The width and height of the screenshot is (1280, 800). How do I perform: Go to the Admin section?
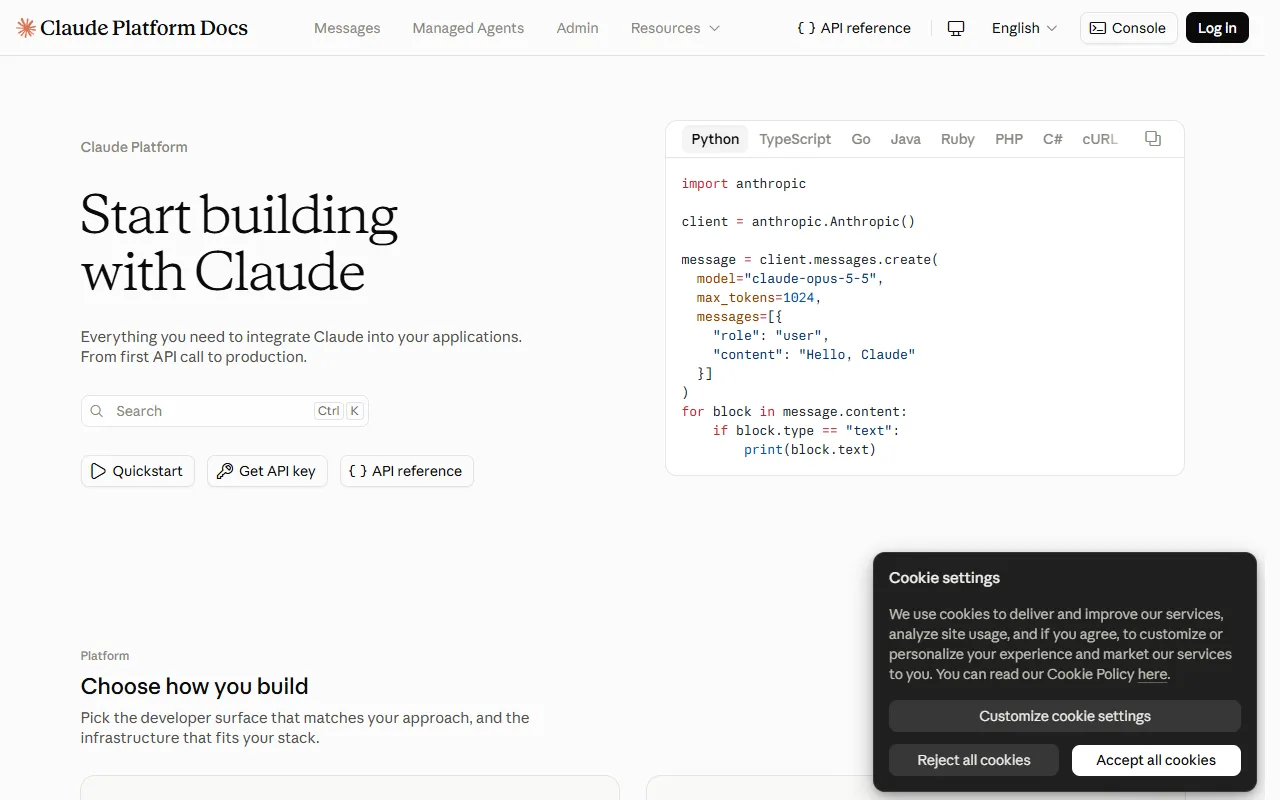(x=578, y=28)
